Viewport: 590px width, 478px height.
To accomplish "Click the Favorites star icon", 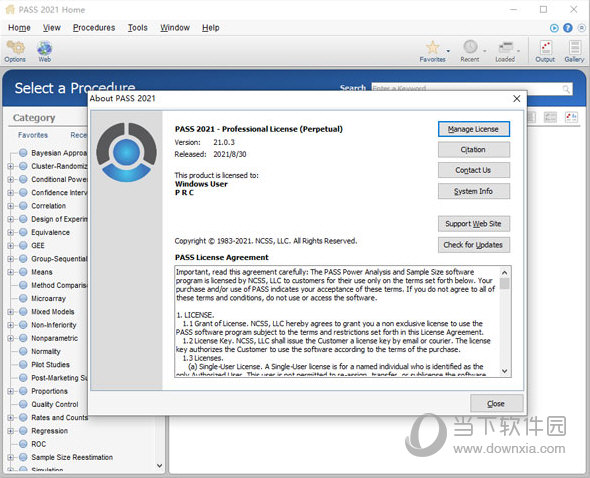I will [x=432, y=48].
